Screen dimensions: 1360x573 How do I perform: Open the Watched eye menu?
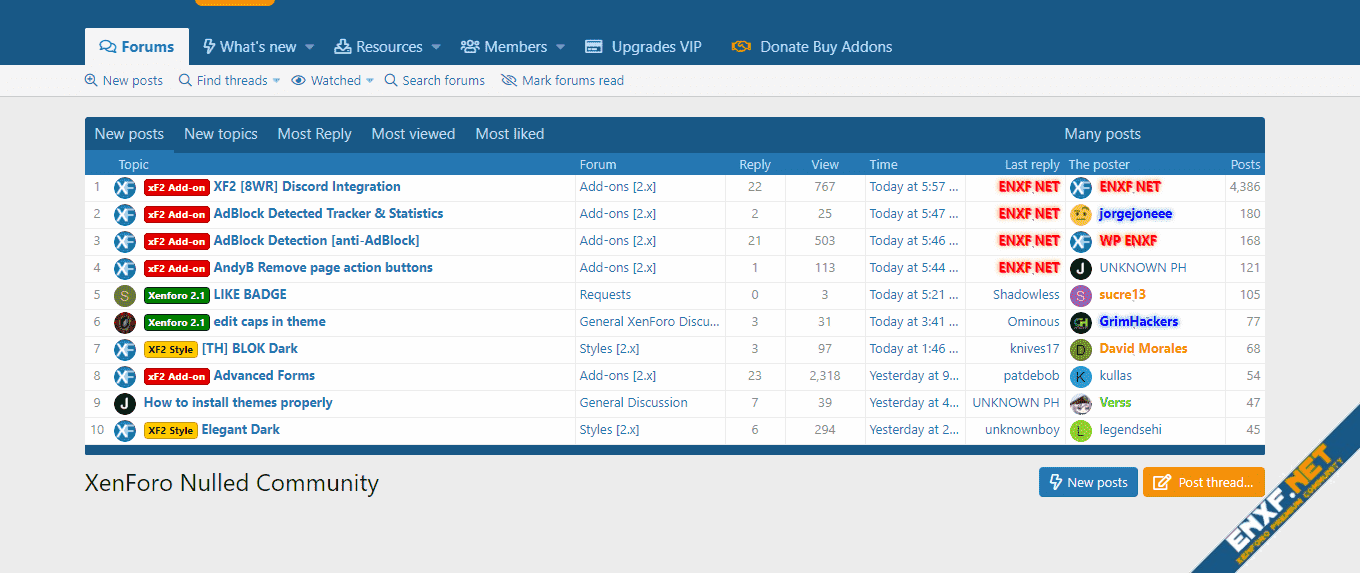click(333, 81)
